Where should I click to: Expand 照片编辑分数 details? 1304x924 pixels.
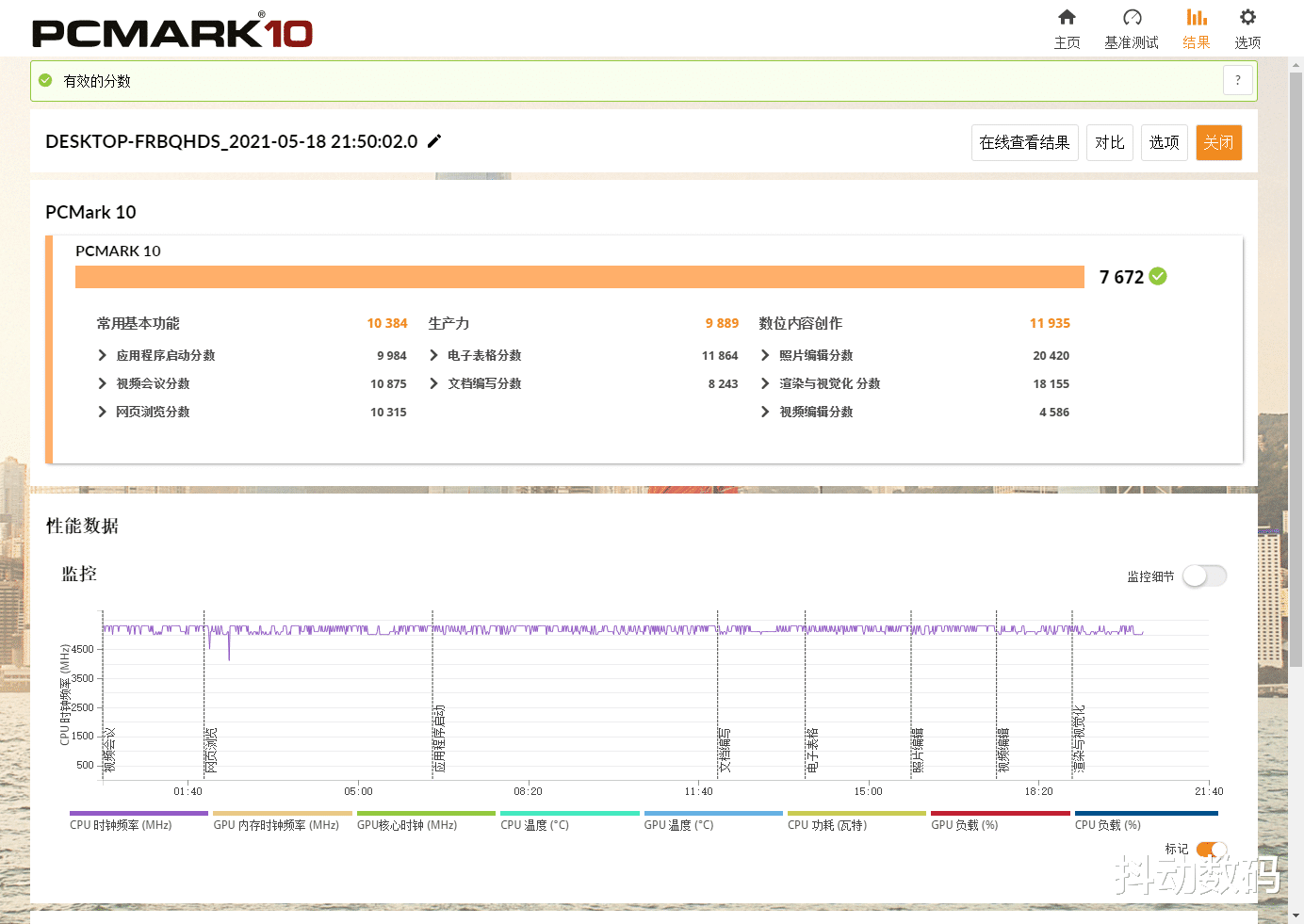coord(765,355)
